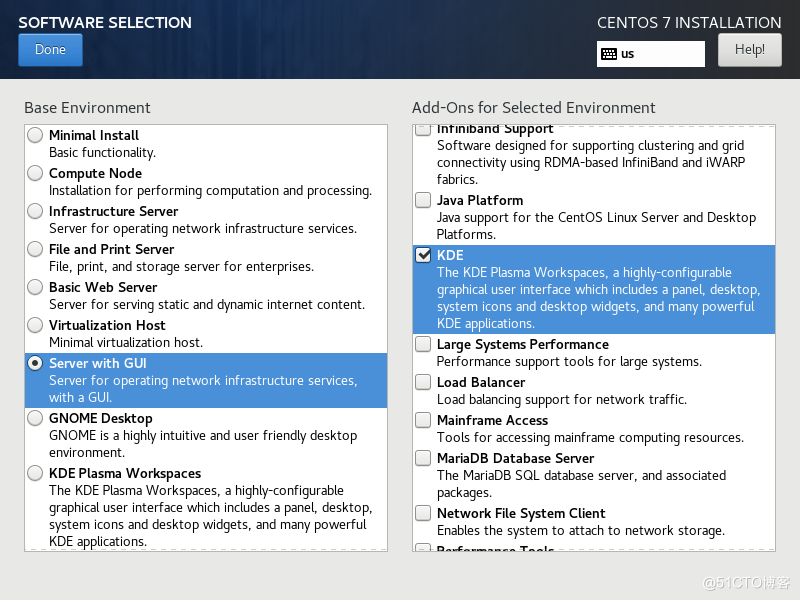
Task: Uncheck the KDE add-on checkbox
Action: tap(423, 255)
